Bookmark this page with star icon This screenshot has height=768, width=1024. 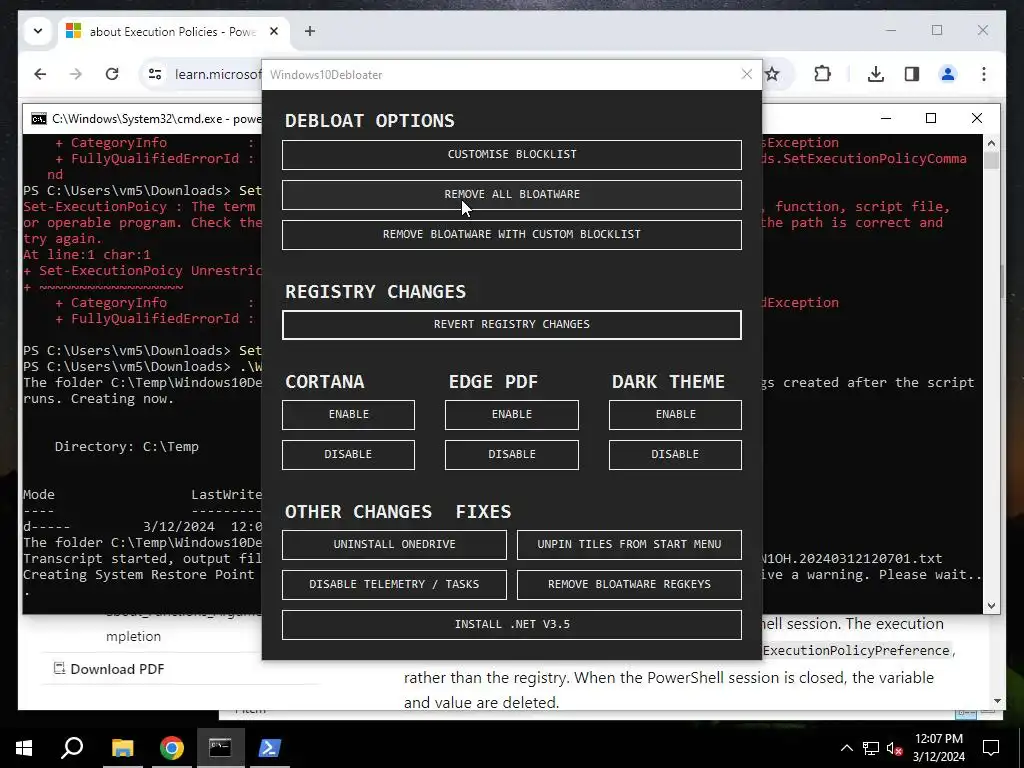coord(772,74)
